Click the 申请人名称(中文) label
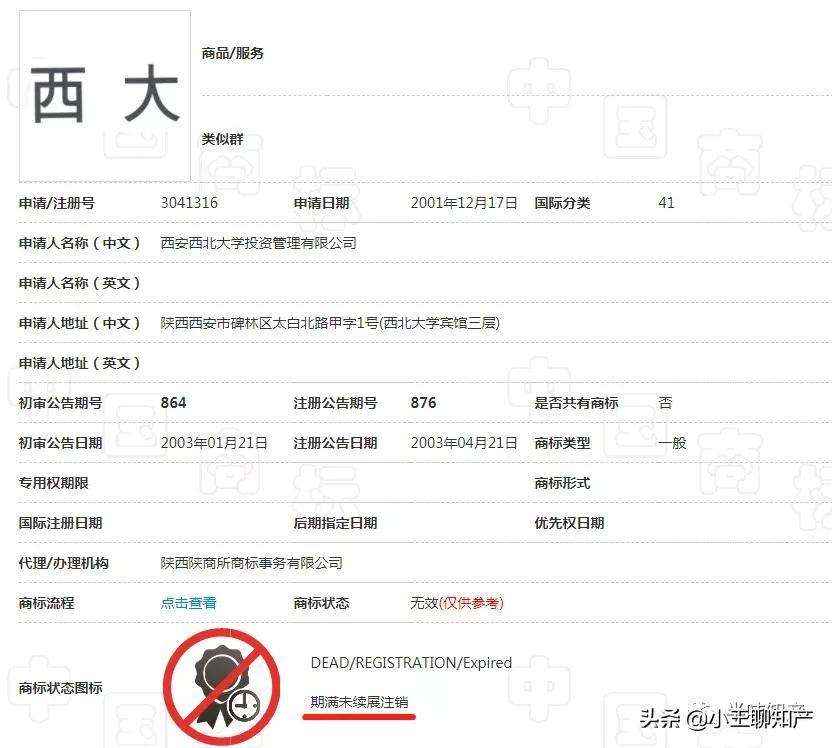 coord(80,243)
